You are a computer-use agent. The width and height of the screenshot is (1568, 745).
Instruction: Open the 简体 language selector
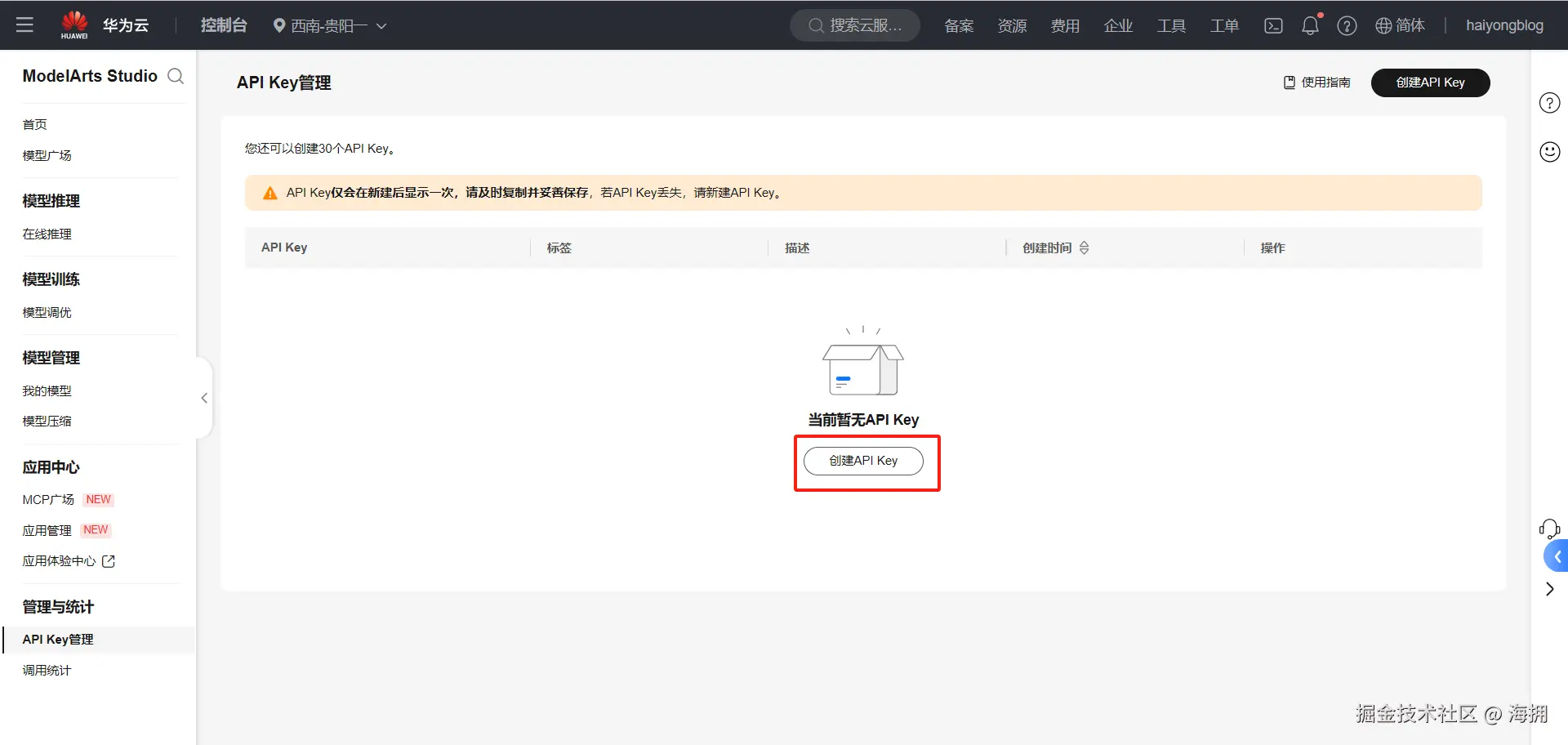[1400, 26]
